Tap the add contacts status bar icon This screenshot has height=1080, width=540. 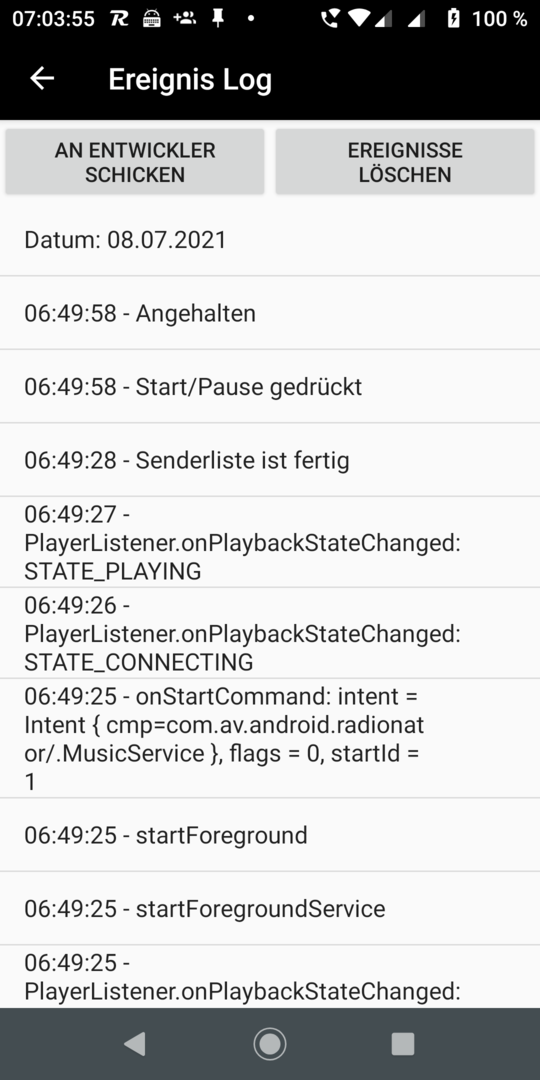pyautogui.click(x=185, y=19)
